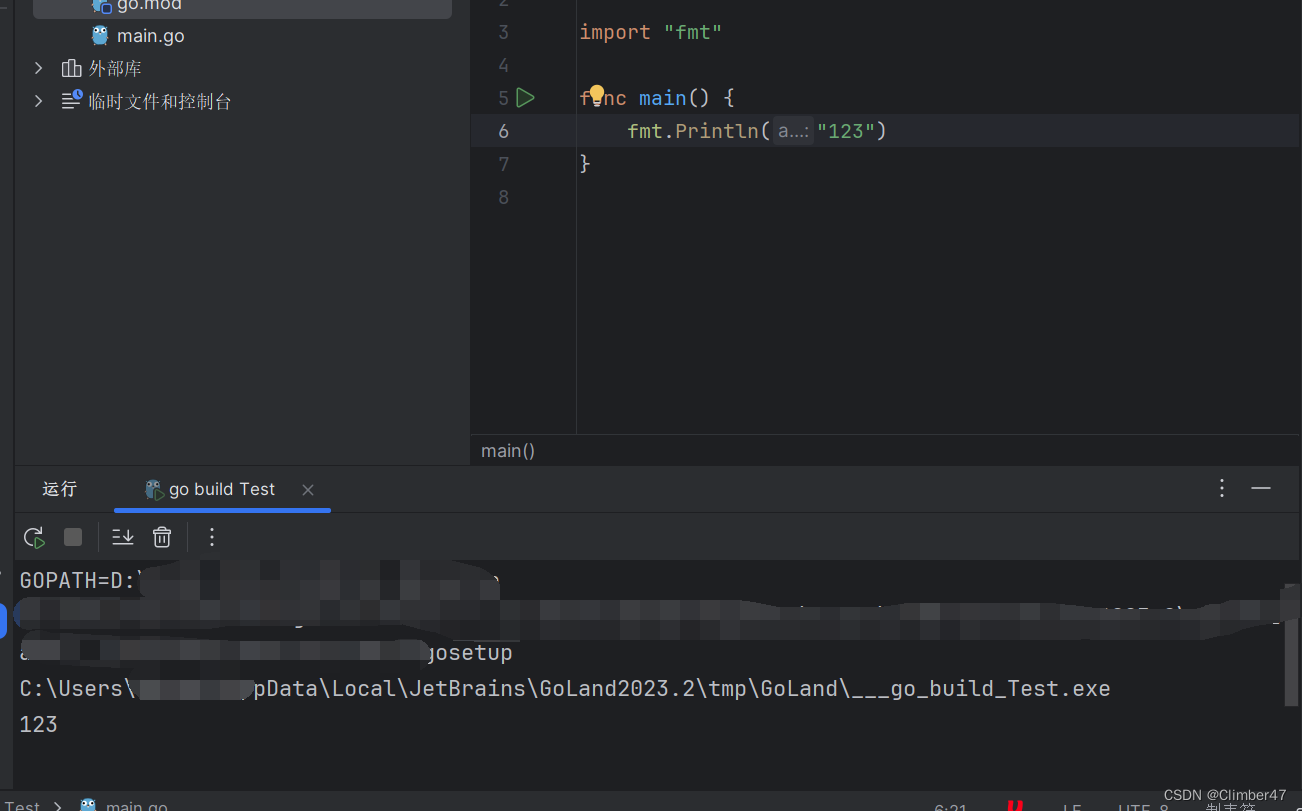Rerun the go build Test configuration
Viewport: 1302px width, 811px height.
pyautogui.click(x=34, y=537)
